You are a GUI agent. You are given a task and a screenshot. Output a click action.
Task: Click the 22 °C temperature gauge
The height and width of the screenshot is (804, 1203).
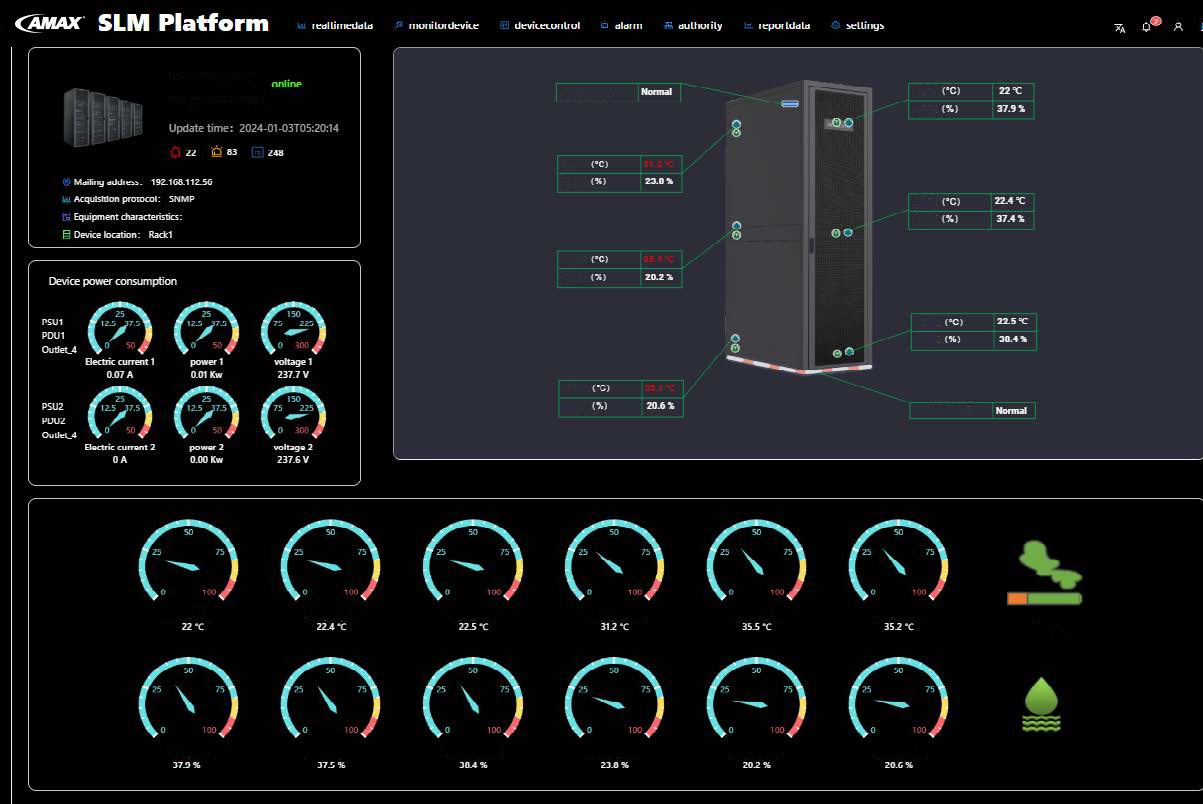point(188,566)
